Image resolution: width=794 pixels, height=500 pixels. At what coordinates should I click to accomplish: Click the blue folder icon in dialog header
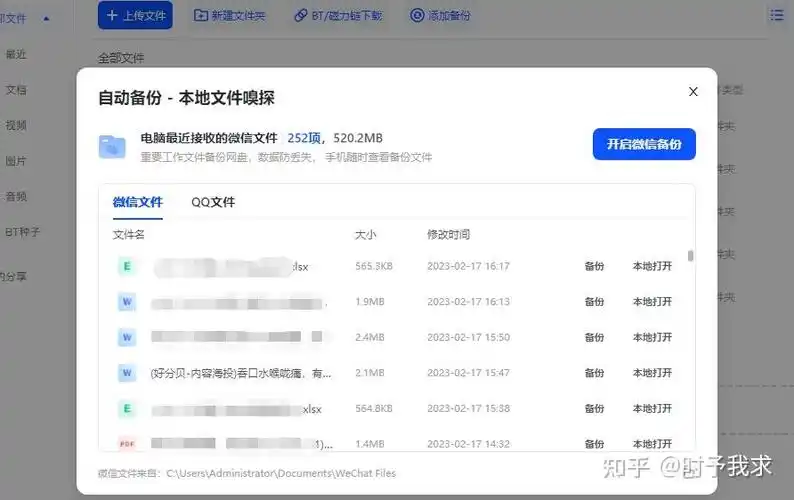(112, 146)
